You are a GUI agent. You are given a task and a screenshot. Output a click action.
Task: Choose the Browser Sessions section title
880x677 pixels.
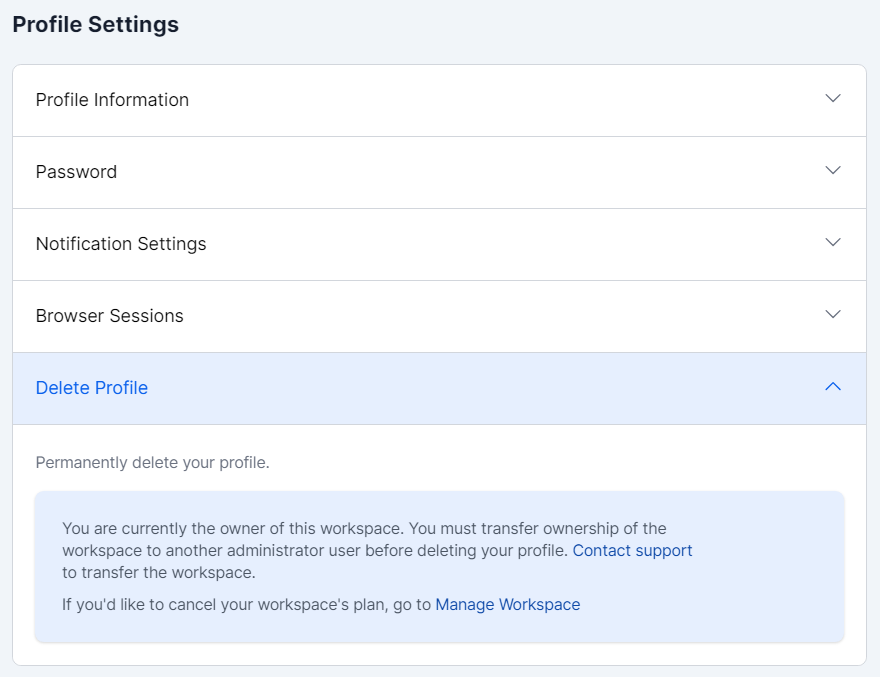click(x=110, y=316)
